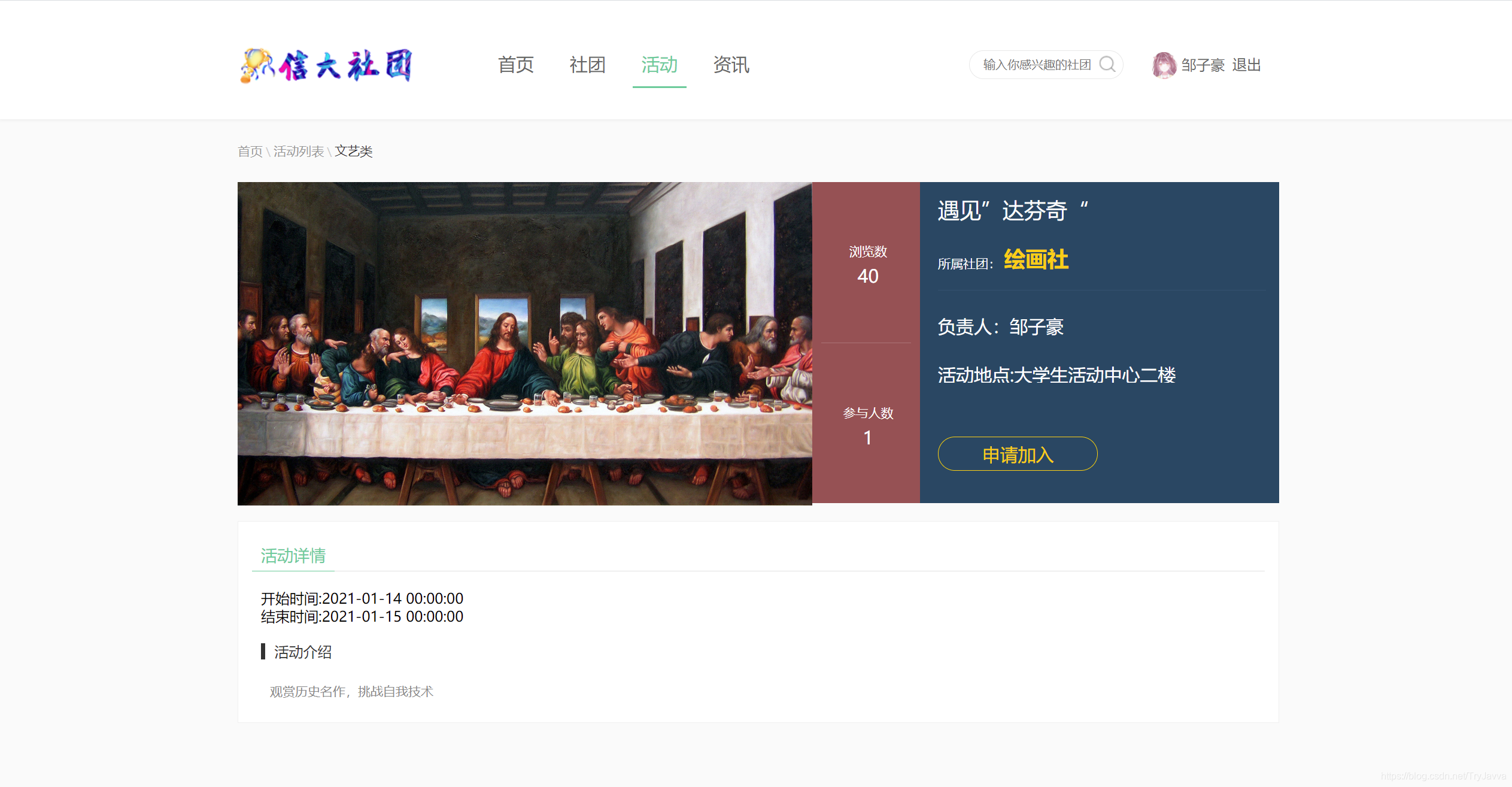Screen dimensions: 1512x787
Task: Click the username 邹子豪 link
Action: (x=1203, y=65)
